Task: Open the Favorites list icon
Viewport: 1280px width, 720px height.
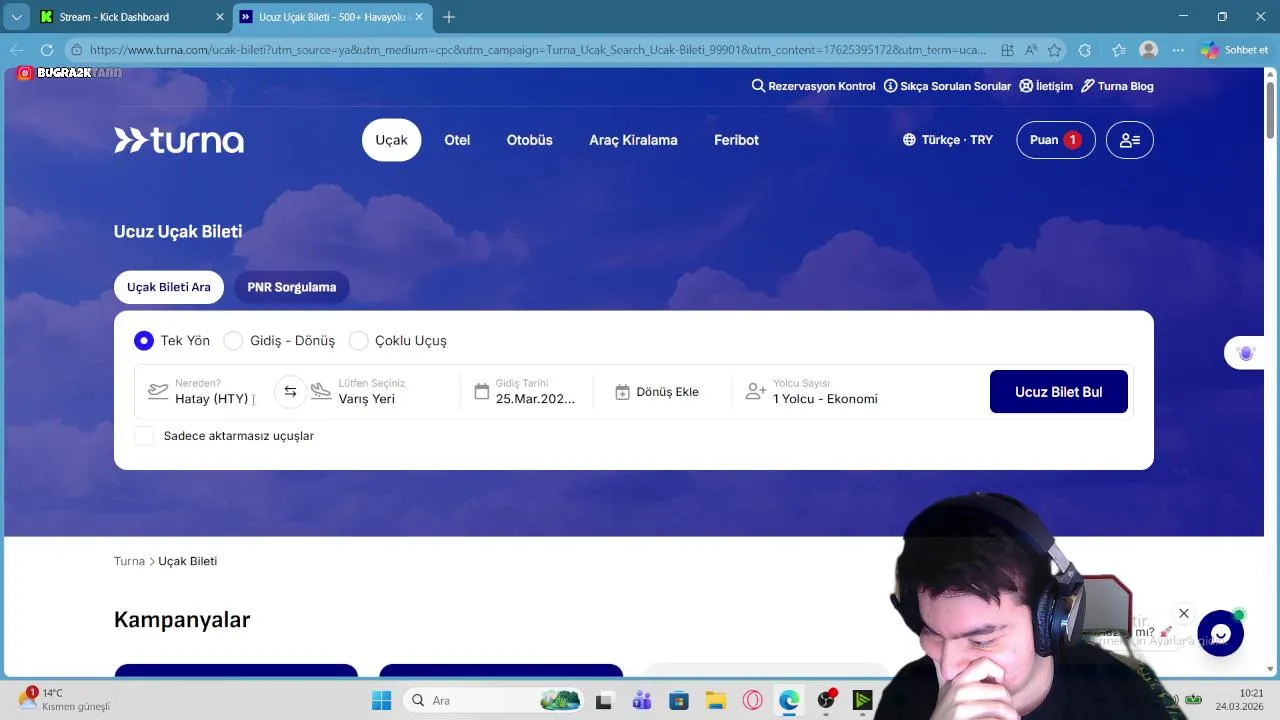Action: pyautogui.click(x=1118, y=50)
